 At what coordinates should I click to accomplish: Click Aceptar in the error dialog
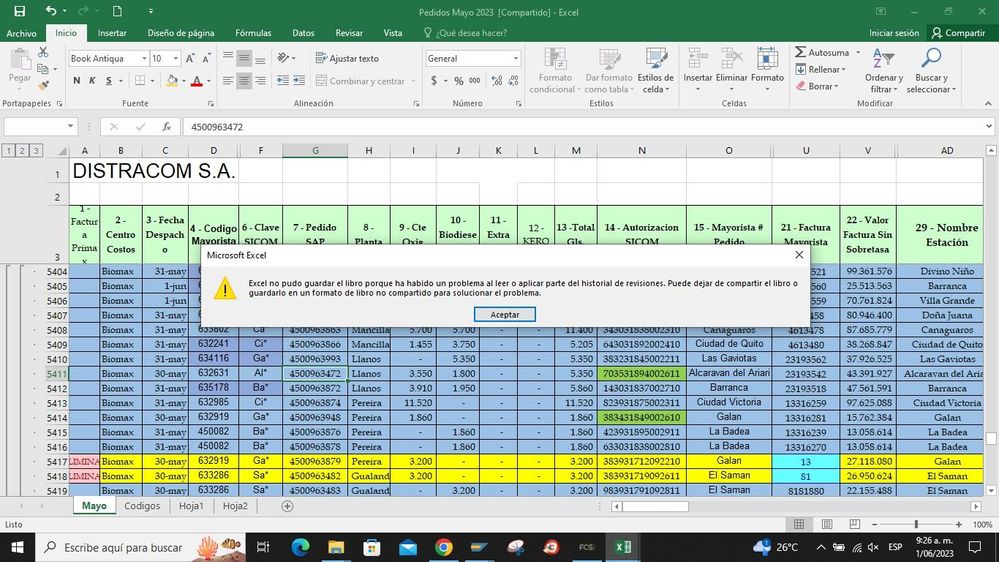(x=505, y=314)
